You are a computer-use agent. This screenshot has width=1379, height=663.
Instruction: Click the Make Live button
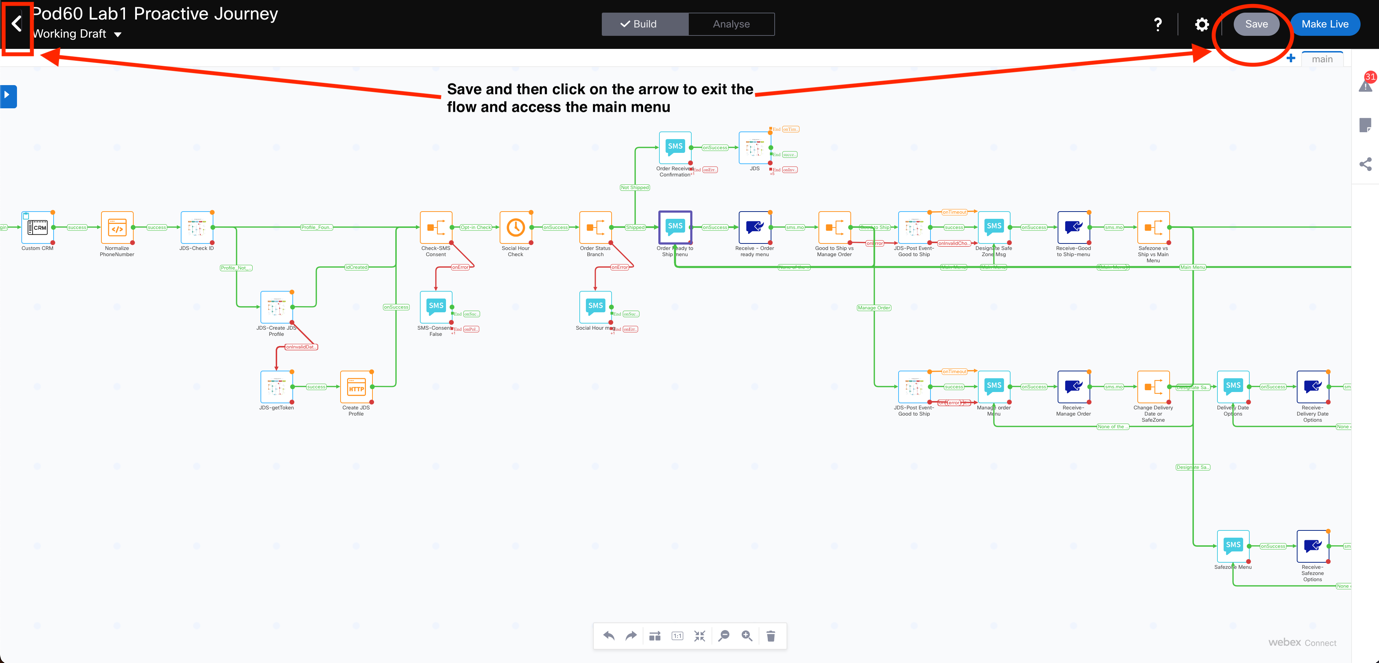[x=1325, y=24]
